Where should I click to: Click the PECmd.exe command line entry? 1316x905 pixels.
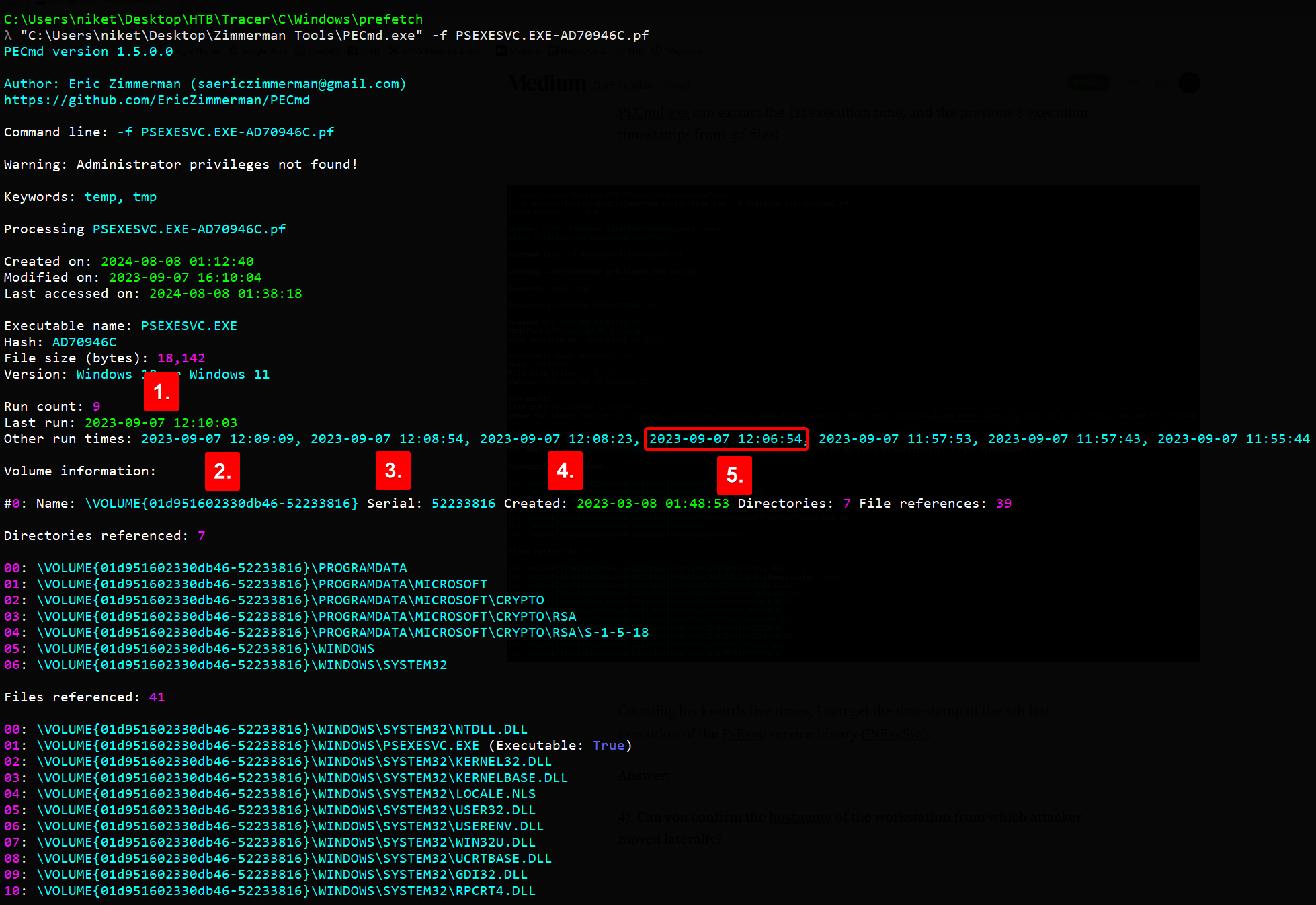(x=334, y=36)
